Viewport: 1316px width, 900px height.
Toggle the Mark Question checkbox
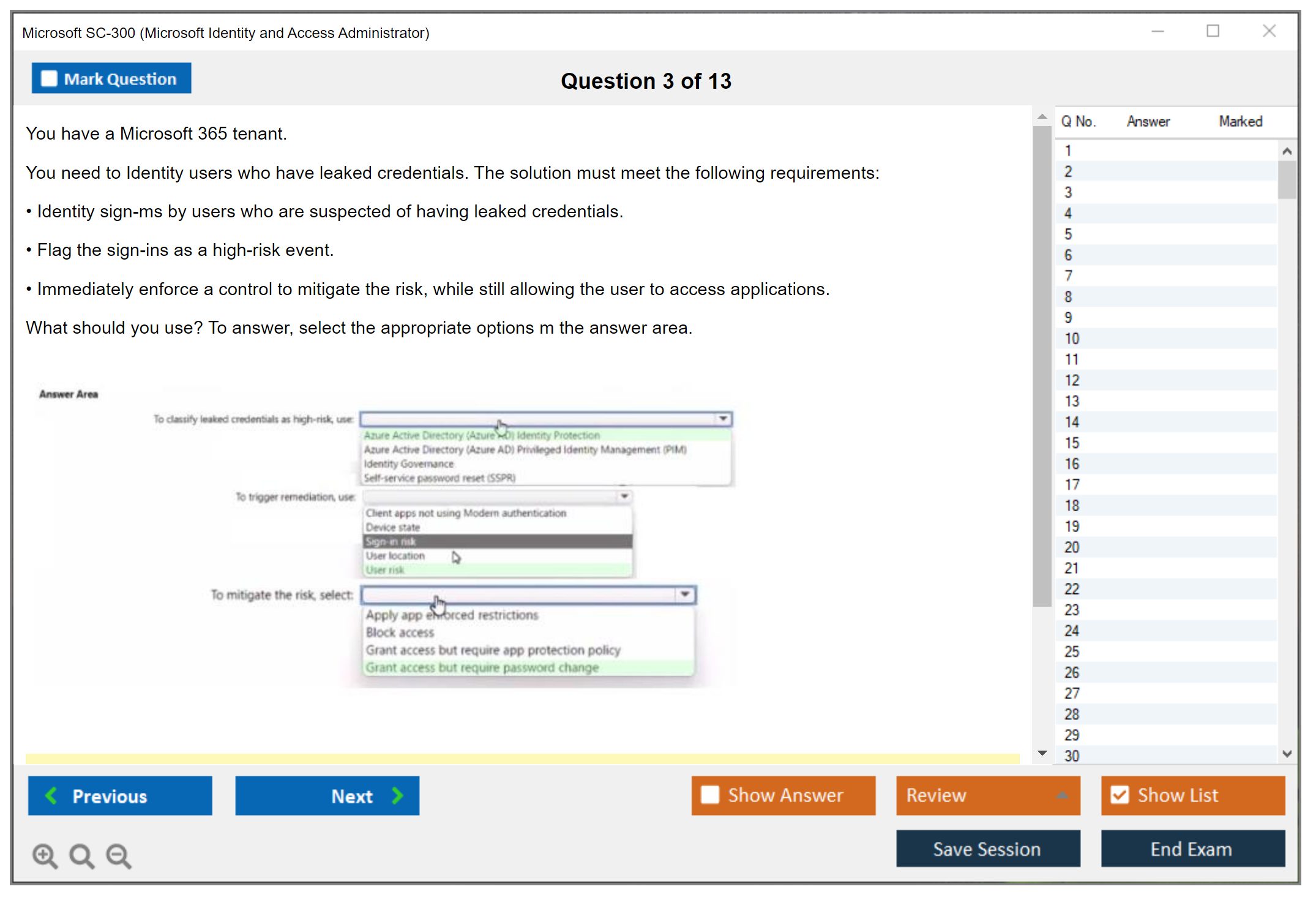49,79
